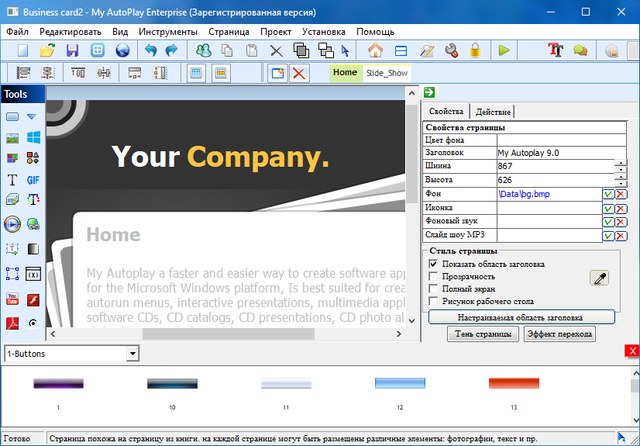This screenshot has width=640, height=446.
Task: Enable the 'Прозрачность' checkbox
Action: click(433, 276)
